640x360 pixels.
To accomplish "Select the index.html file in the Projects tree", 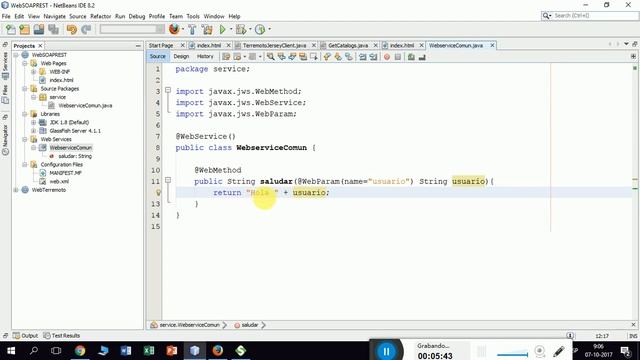I will 61,80.
